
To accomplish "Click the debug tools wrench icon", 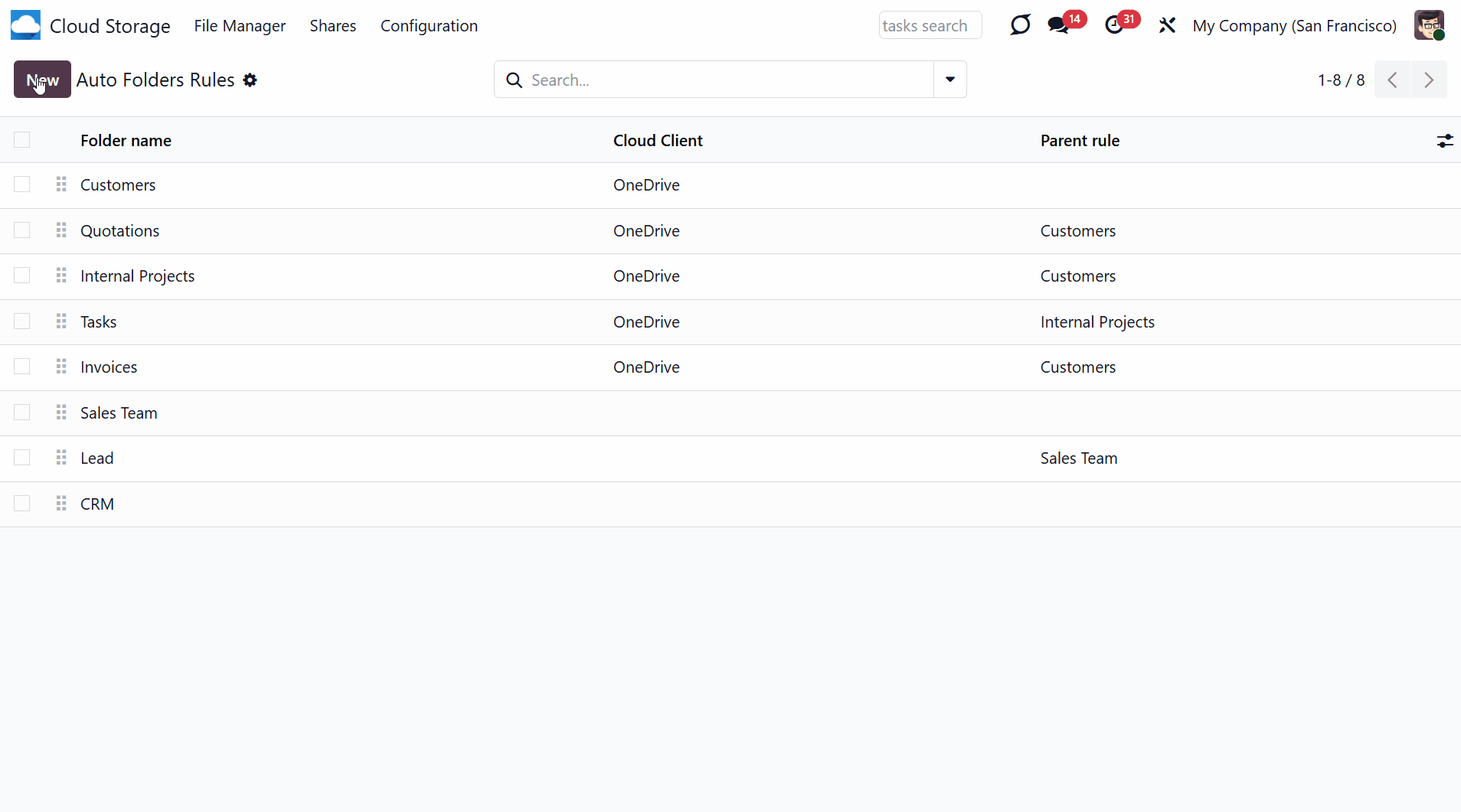I will coord(1167,25).
